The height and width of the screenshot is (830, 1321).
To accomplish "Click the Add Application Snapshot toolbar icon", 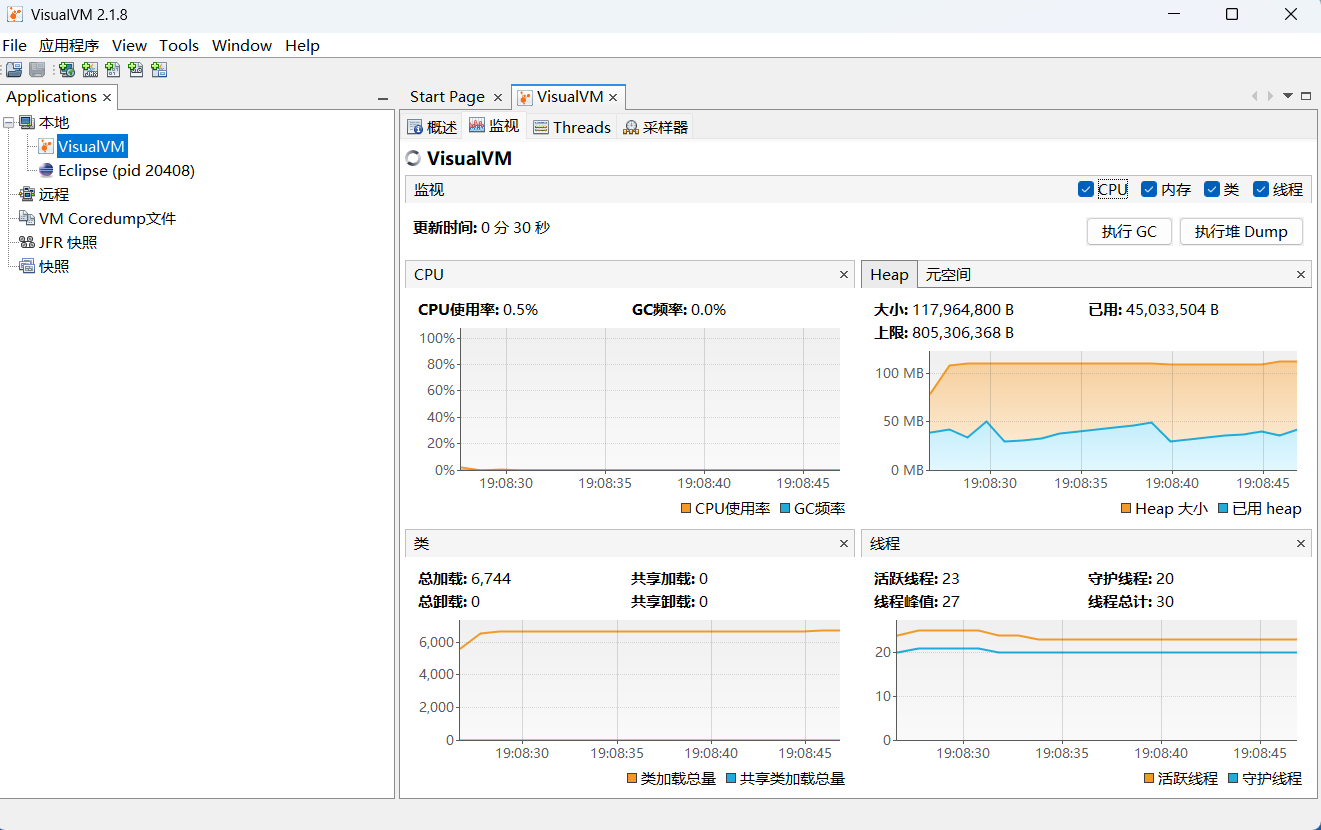I will (x=158, y=70).
